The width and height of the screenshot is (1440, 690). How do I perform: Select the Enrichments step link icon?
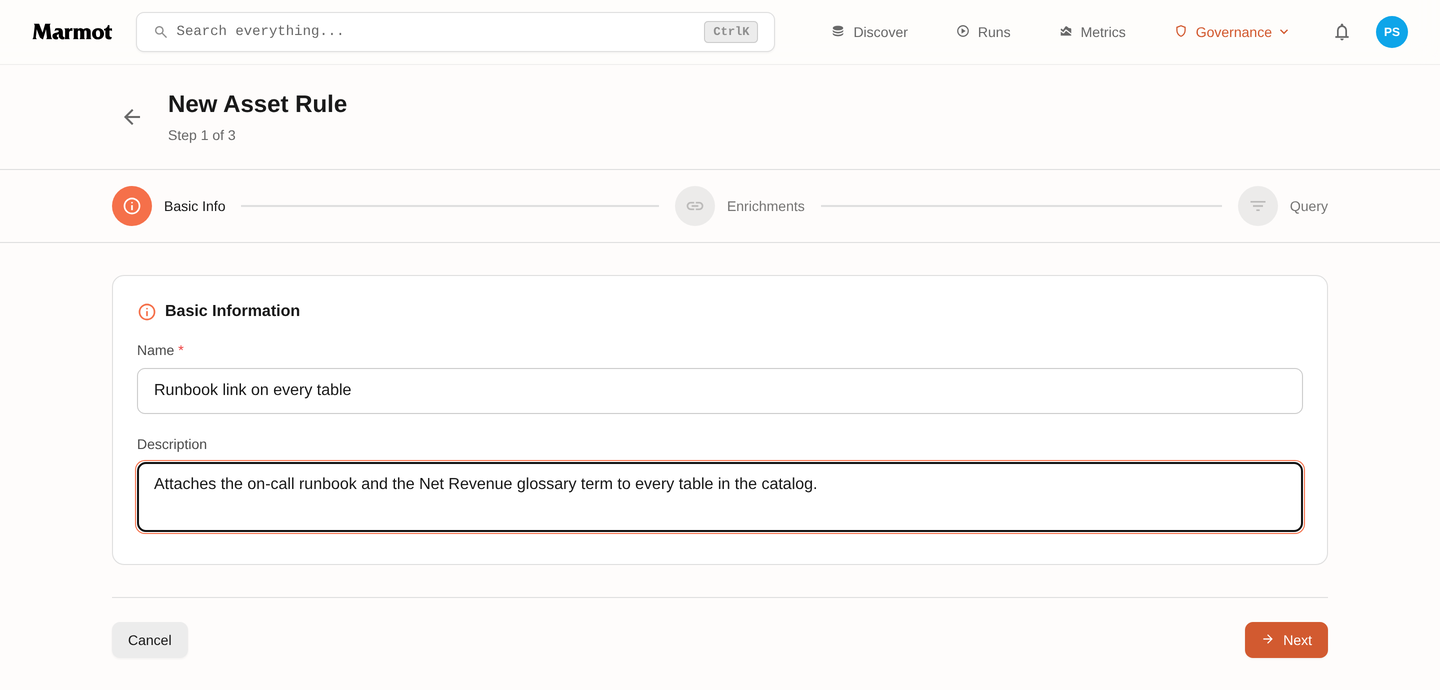tap(695, 206)
